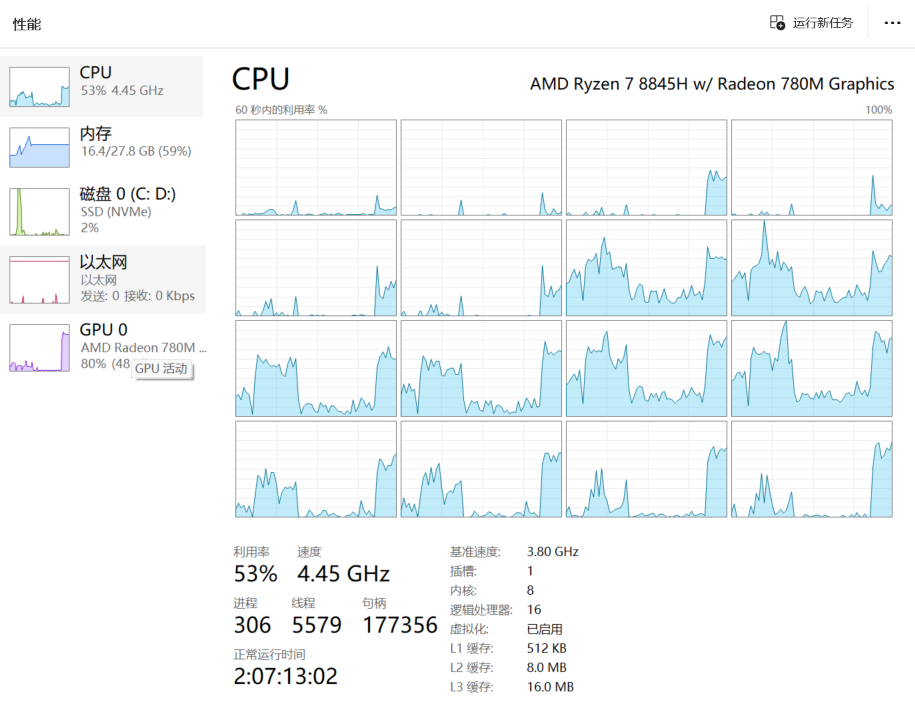The image size is (915, 714).
Task: Click the bottom-right logical processor graph
Action: (812, 470)
